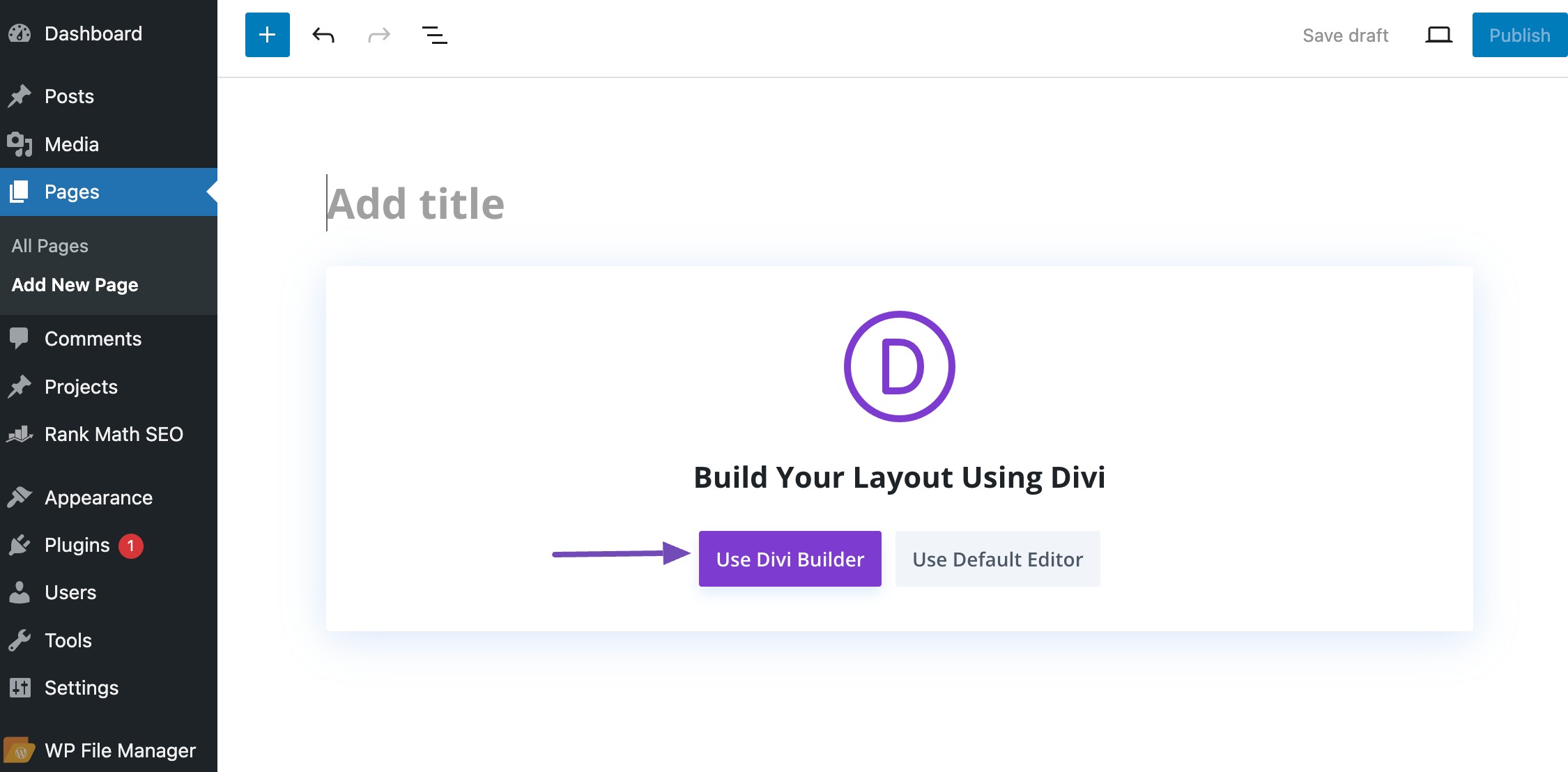
Task: Click the Media icon in the sidebar
Action: click(x=20, y=144)
